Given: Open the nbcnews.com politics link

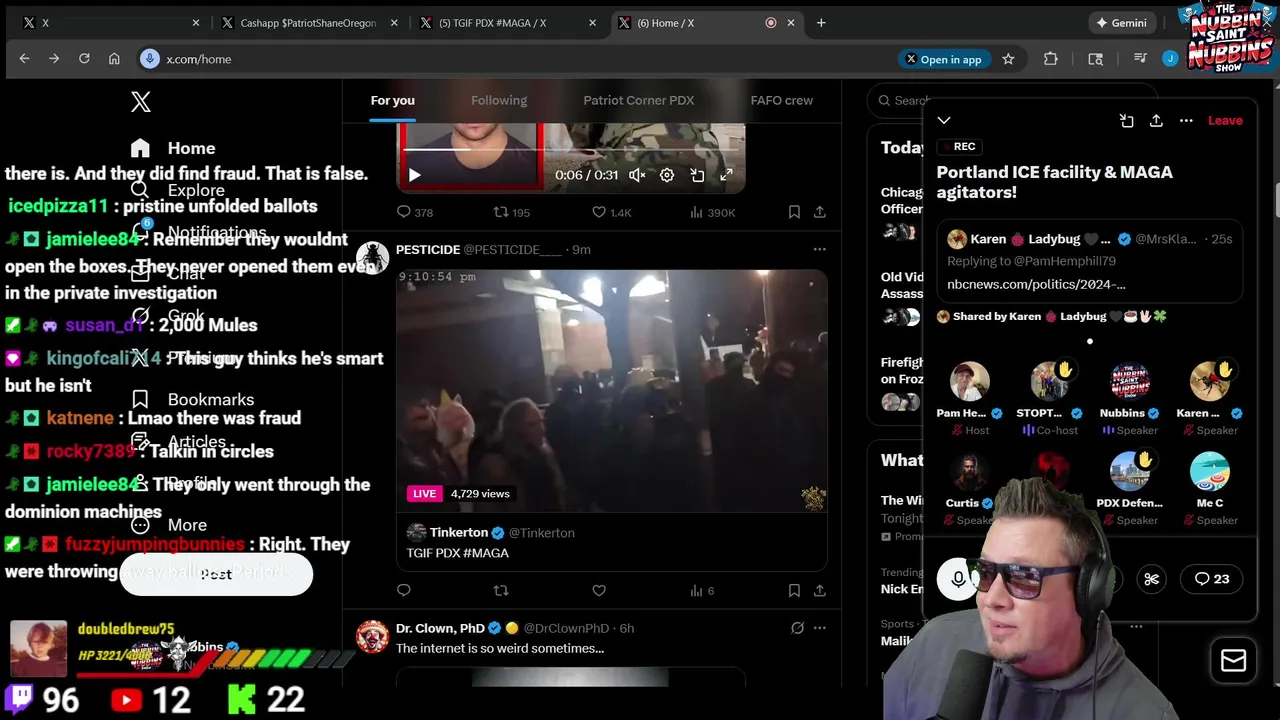Looking at the screenshot, I should tap(1037, 284).
